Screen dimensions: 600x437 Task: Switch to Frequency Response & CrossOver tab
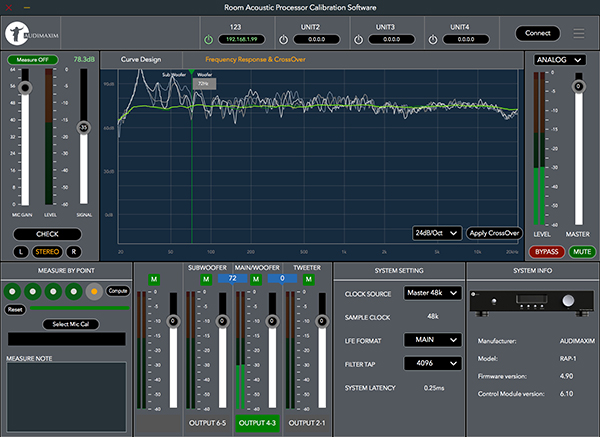(255, 60)
